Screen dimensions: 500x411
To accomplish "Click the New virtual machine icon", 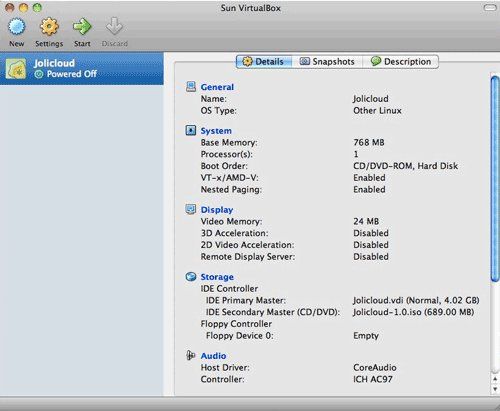I will tap(16, 27).
